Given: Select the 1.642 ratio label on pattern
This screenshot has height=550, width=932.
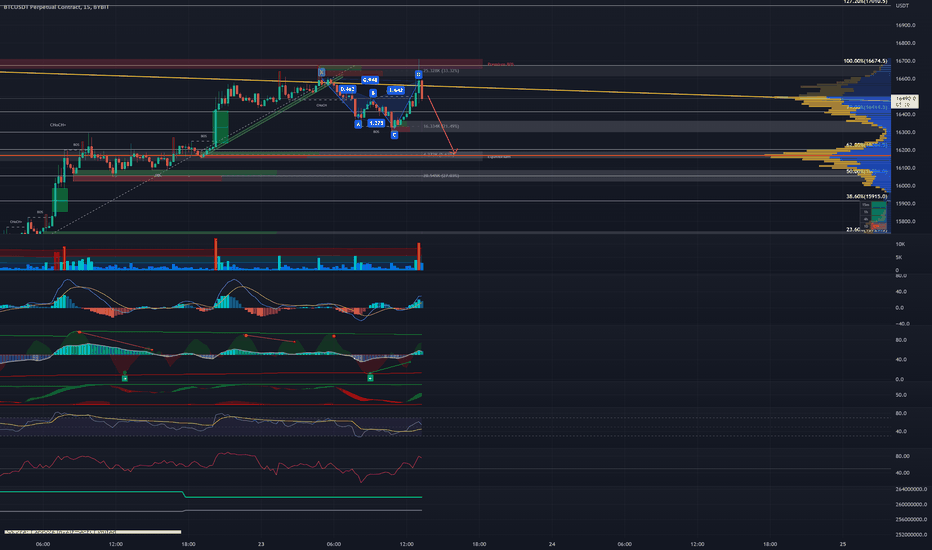Looking at the screenshot, I should [396, 90].
